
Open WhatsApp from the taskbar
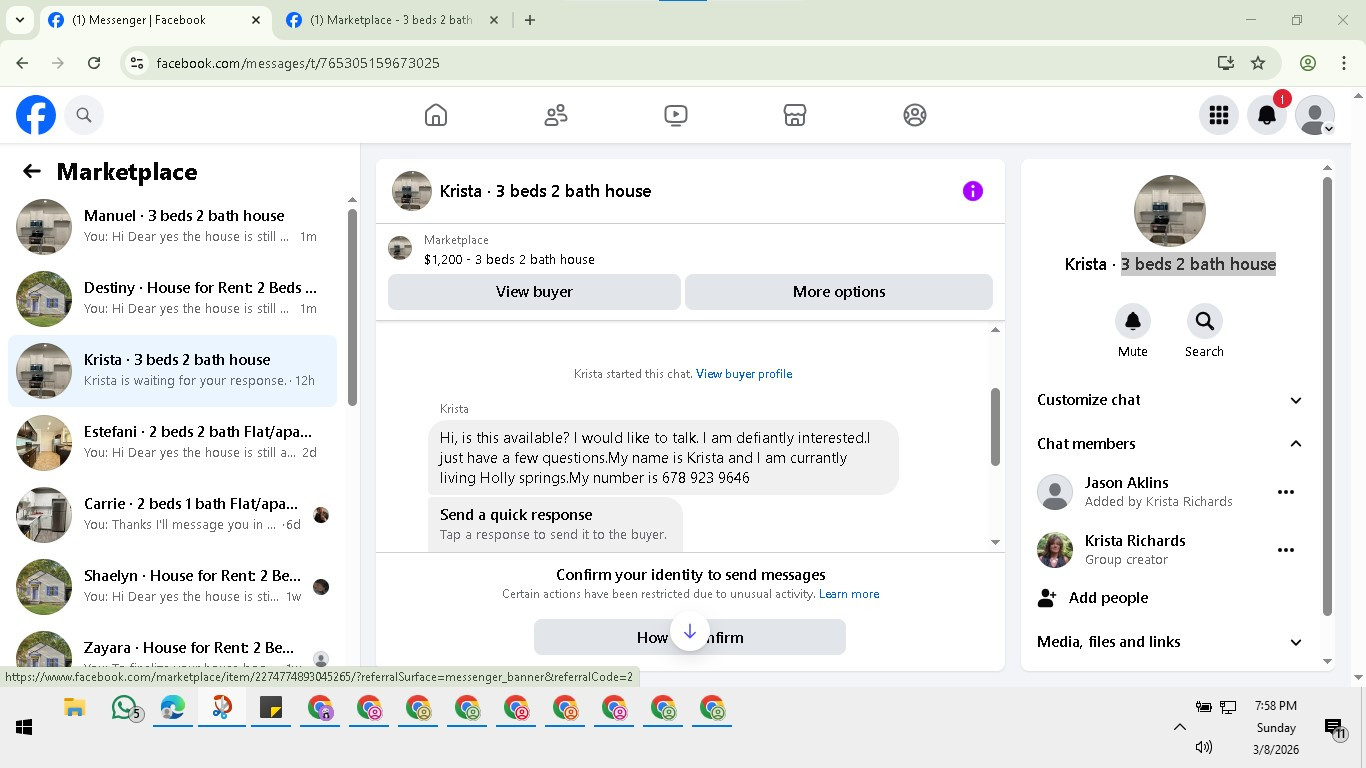(x=124, y=708)
